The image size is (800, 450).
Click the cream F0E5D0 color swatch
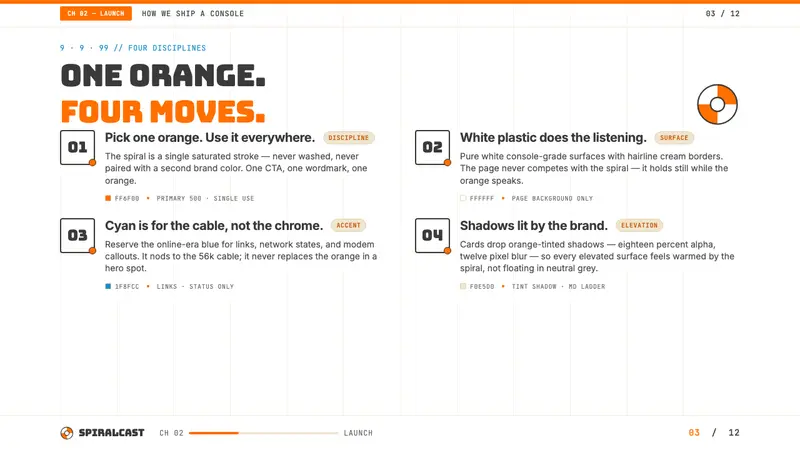463,286
